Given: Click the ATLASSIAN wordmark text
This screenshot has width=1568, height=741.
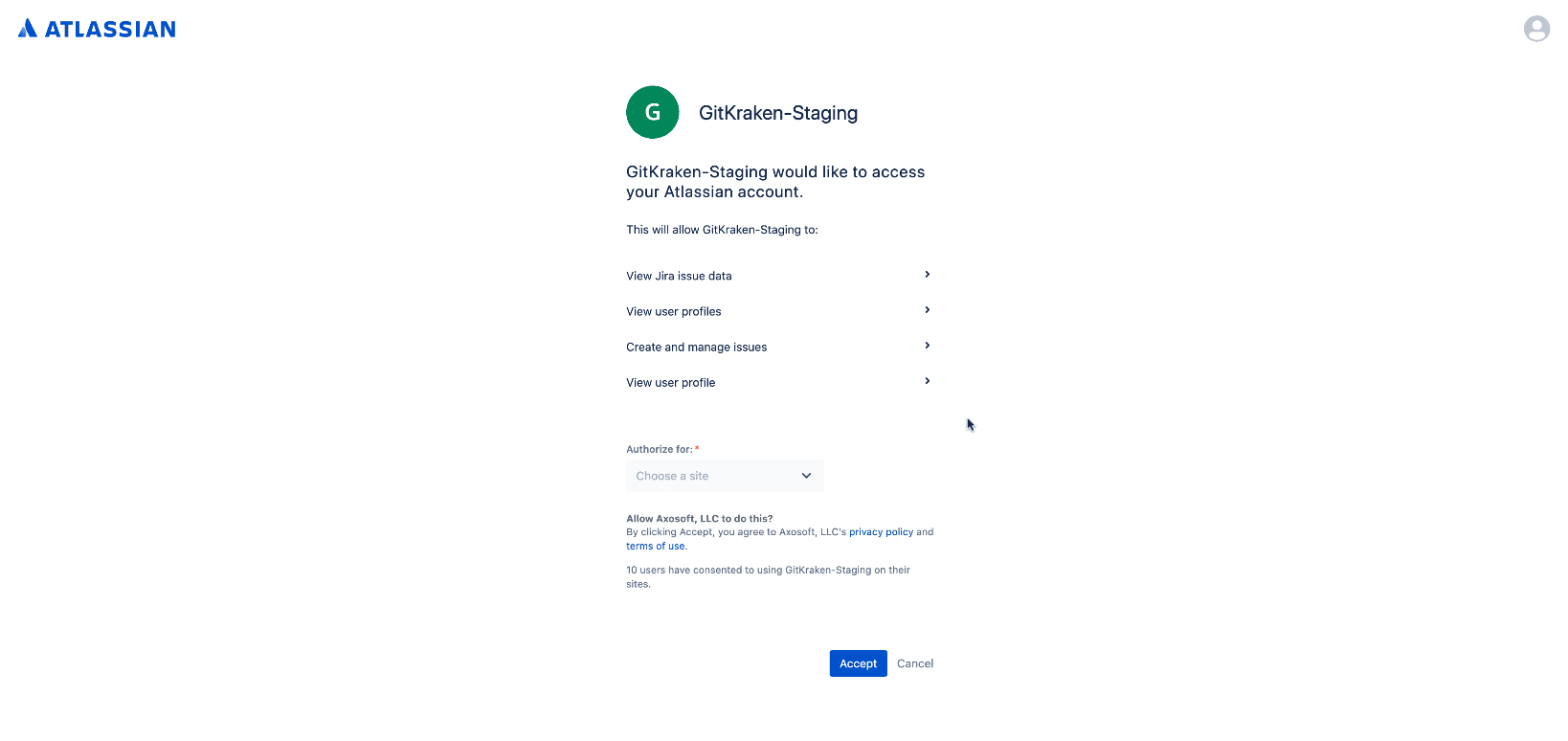Looking at the screenshot, I should point(110,30).
